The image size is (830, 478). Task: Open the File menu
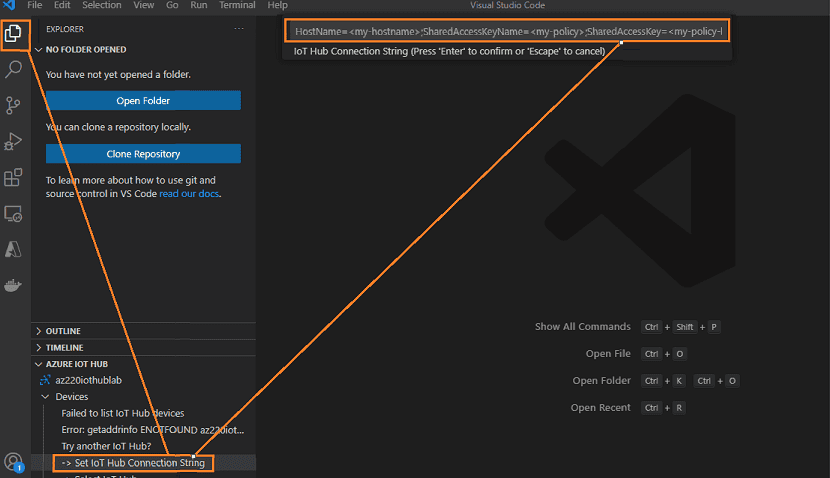(x=34, y=5)
